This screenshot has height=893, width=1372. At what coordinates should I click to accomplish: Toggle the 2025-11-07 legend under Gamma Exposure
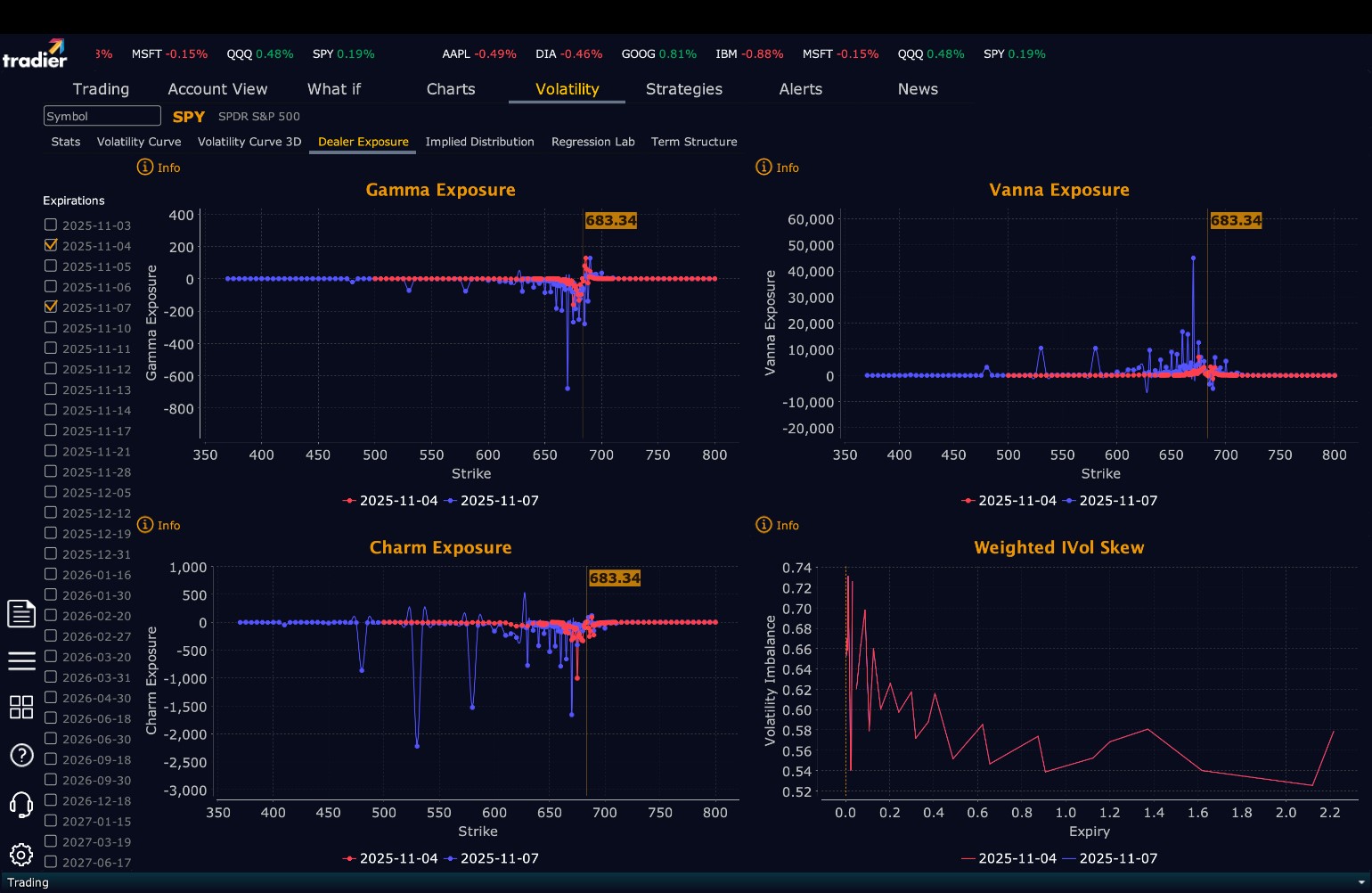(492, 501)
